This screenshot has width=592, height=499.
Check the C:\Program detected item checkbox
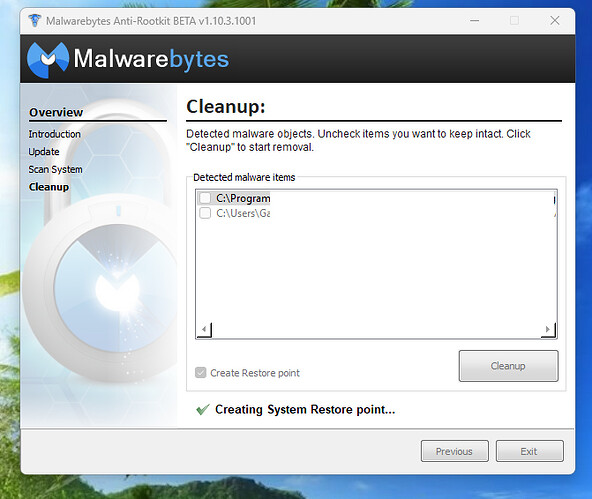(x=205, y=198)
